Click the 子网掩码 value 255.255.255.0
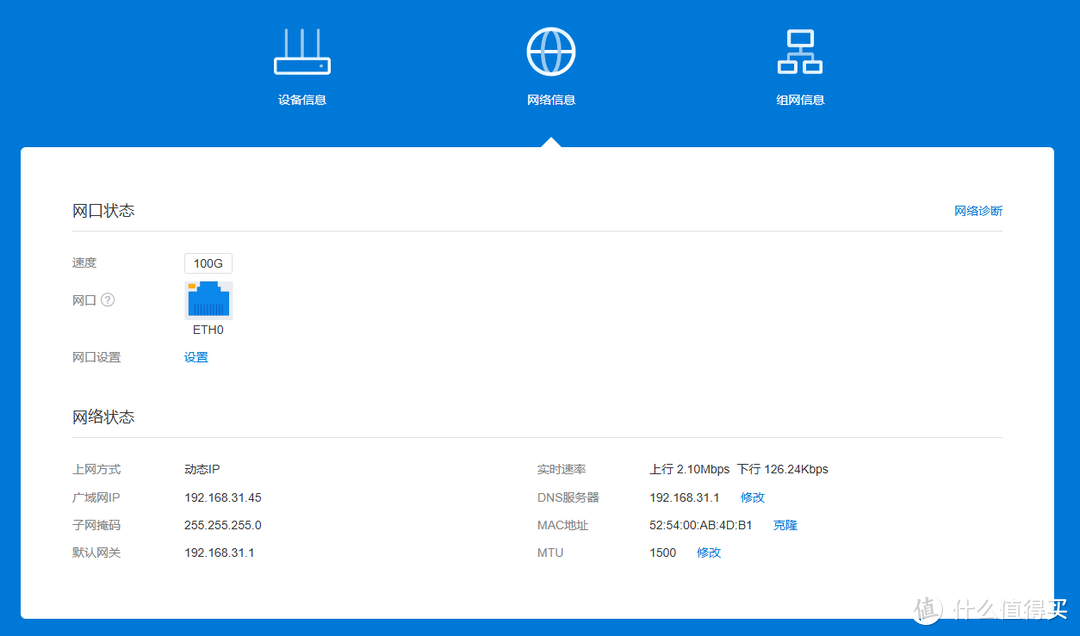 (223, 525)
